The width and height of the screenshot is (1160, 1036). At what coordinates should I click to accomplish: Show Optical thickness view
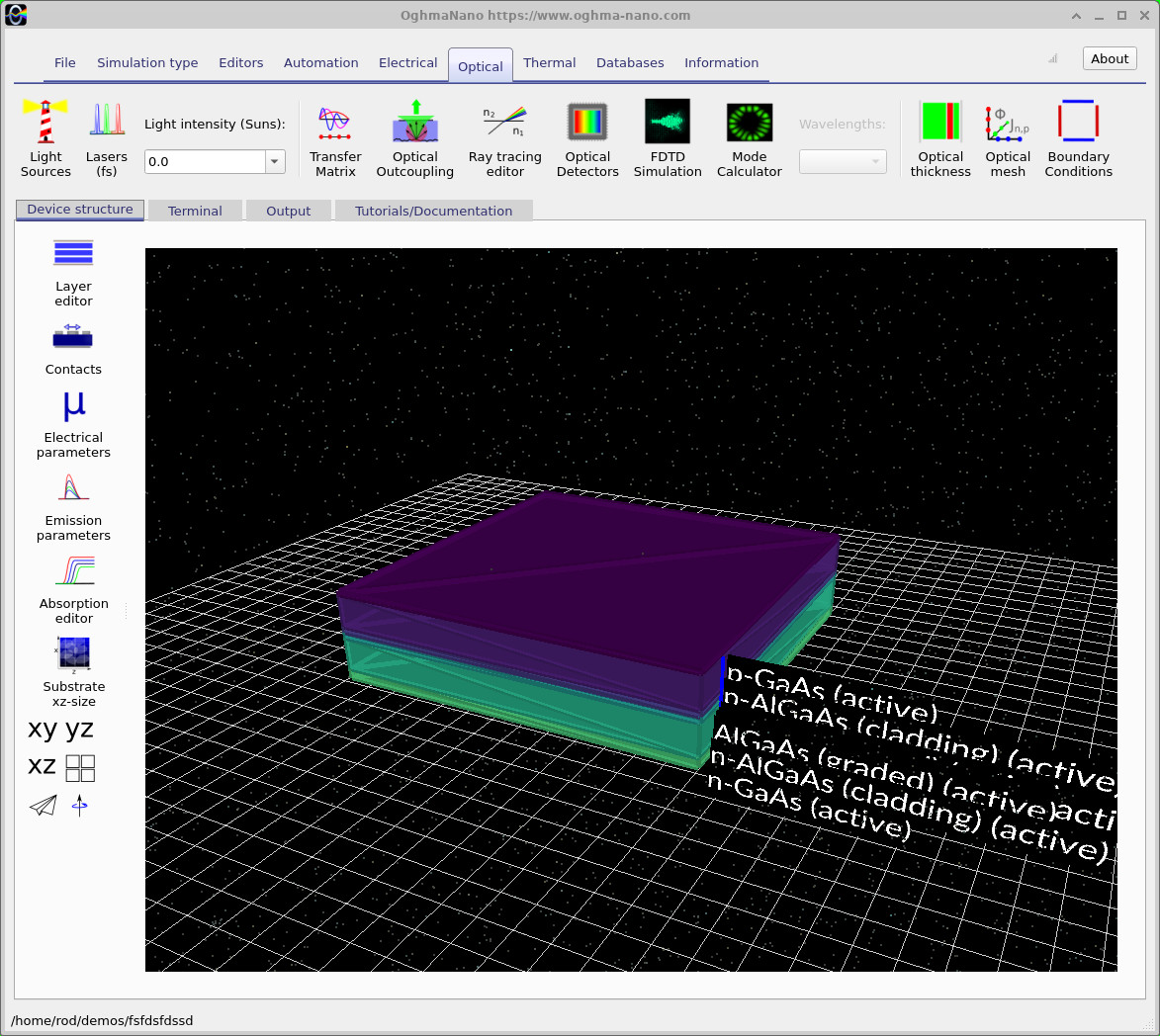[x=940, y=138]
